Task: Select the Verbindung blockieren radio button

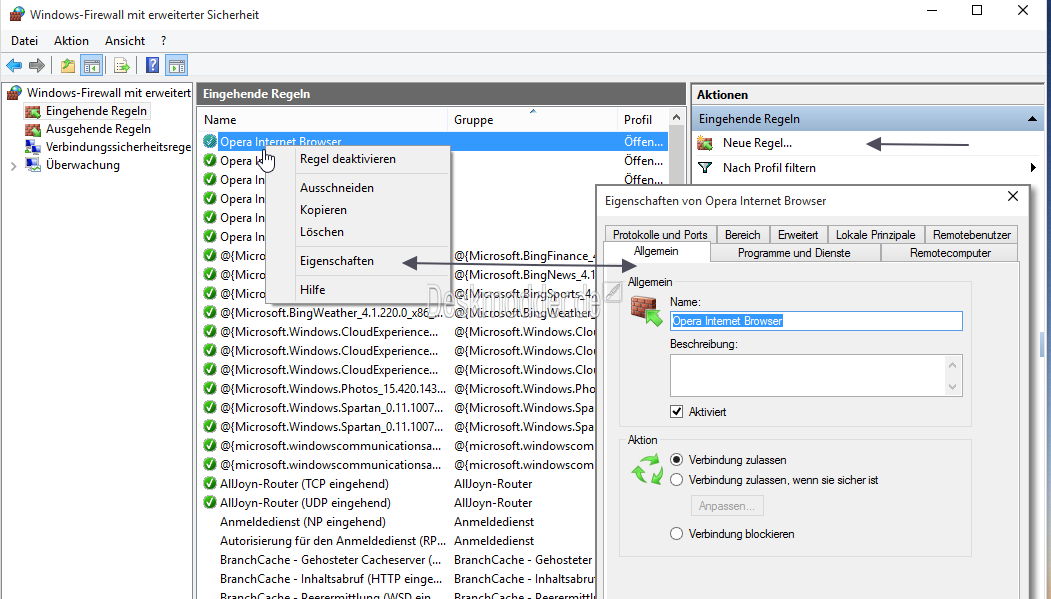Action: 676,533
